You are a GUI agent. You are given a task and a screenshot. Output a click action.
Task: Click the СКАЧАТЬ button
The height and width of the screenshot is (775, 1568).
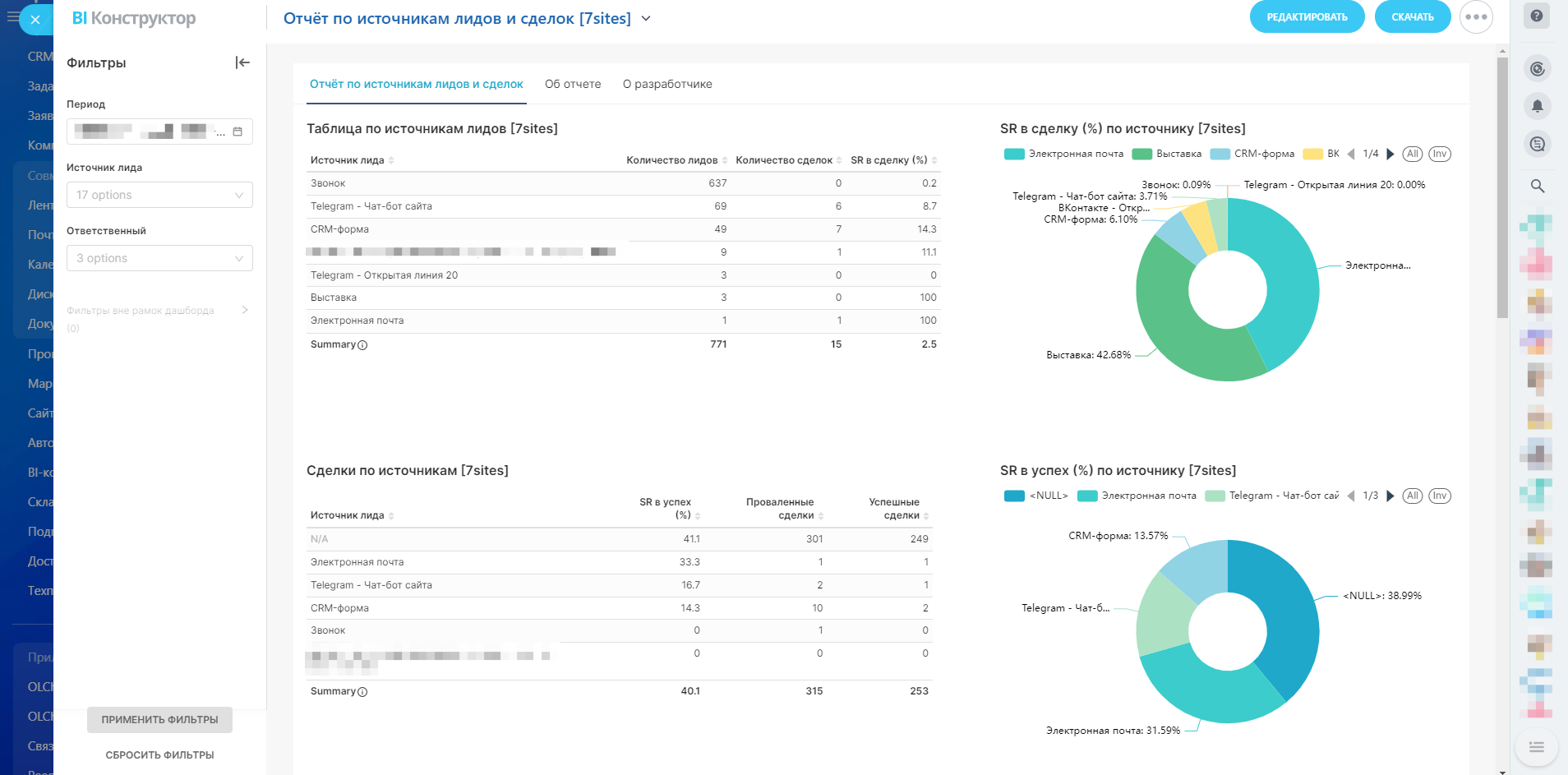pos(1412,17)
